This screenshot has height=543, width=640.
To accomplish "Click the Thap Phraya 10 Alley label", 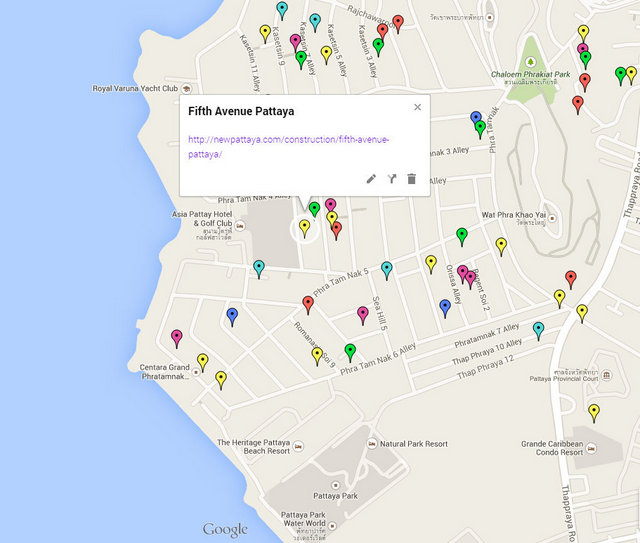I will 487,352.
